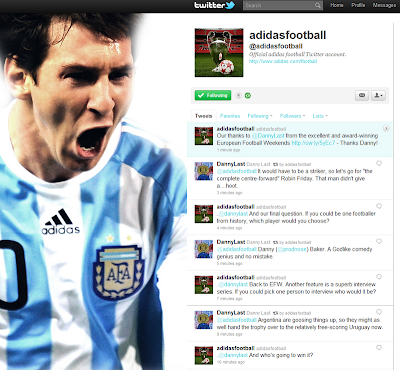Click DannyLast avatar on the Robin Friday tweet

pos(204,171)
